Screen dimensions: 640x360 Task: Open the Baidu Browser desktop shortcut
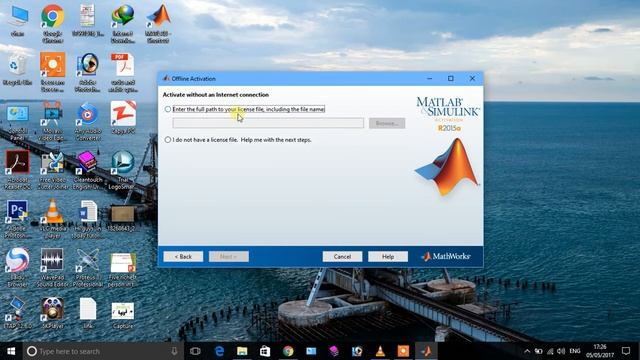coord(17,267)
